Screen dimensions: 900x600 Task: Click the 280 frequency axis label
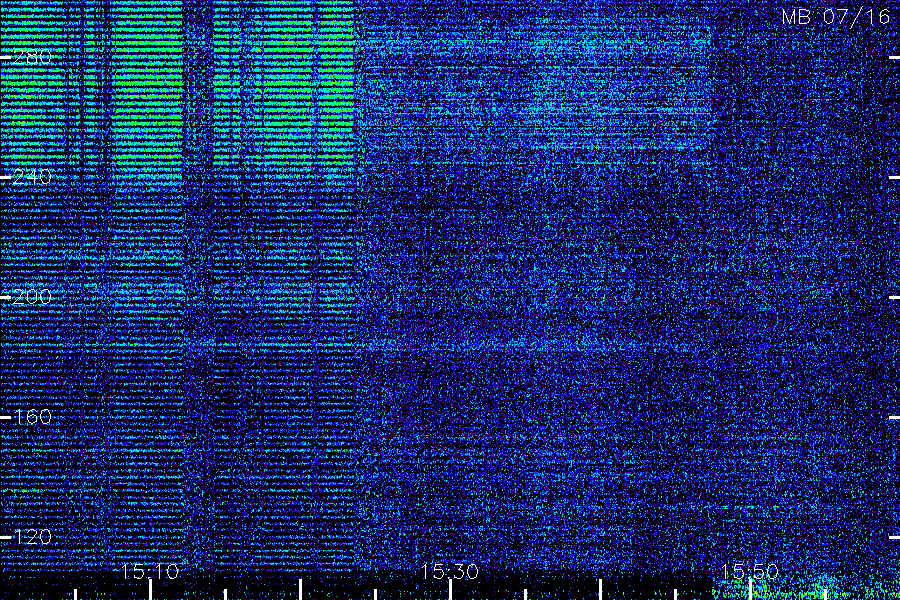[32, 57]
